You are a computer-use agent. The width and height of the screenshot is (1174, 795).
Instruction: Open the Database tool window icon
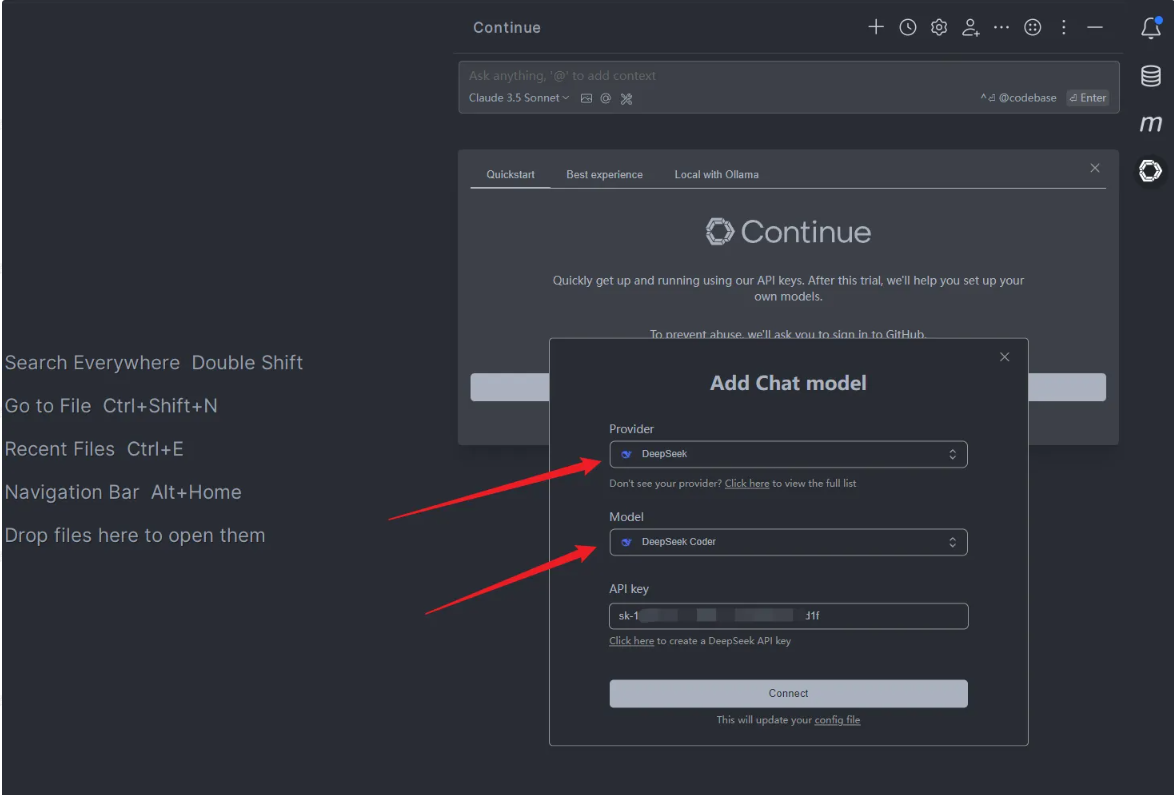[x=1151, y=76]
